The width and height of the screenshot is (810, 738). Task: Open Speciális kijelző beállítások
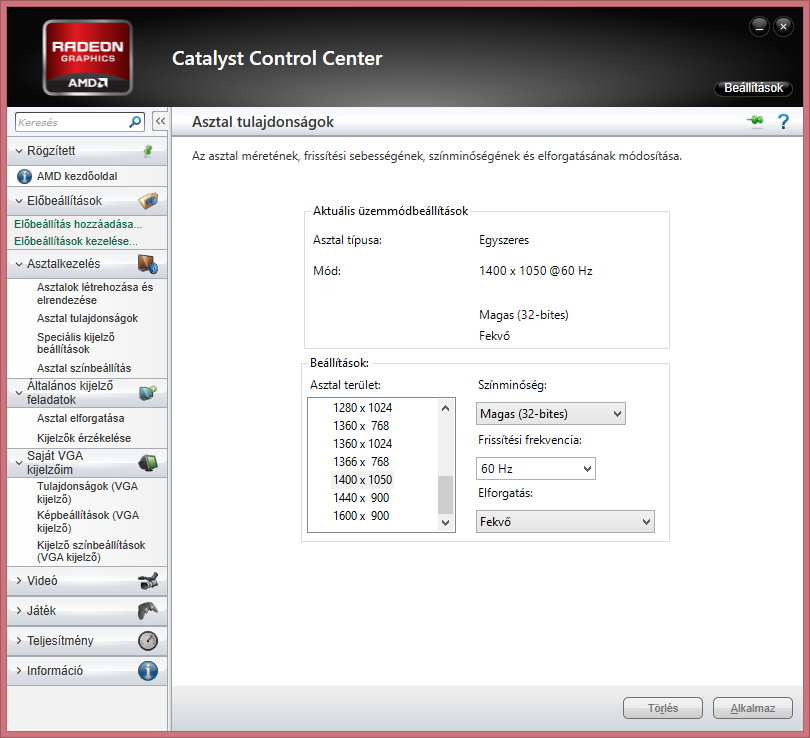(x=76, y=343)
